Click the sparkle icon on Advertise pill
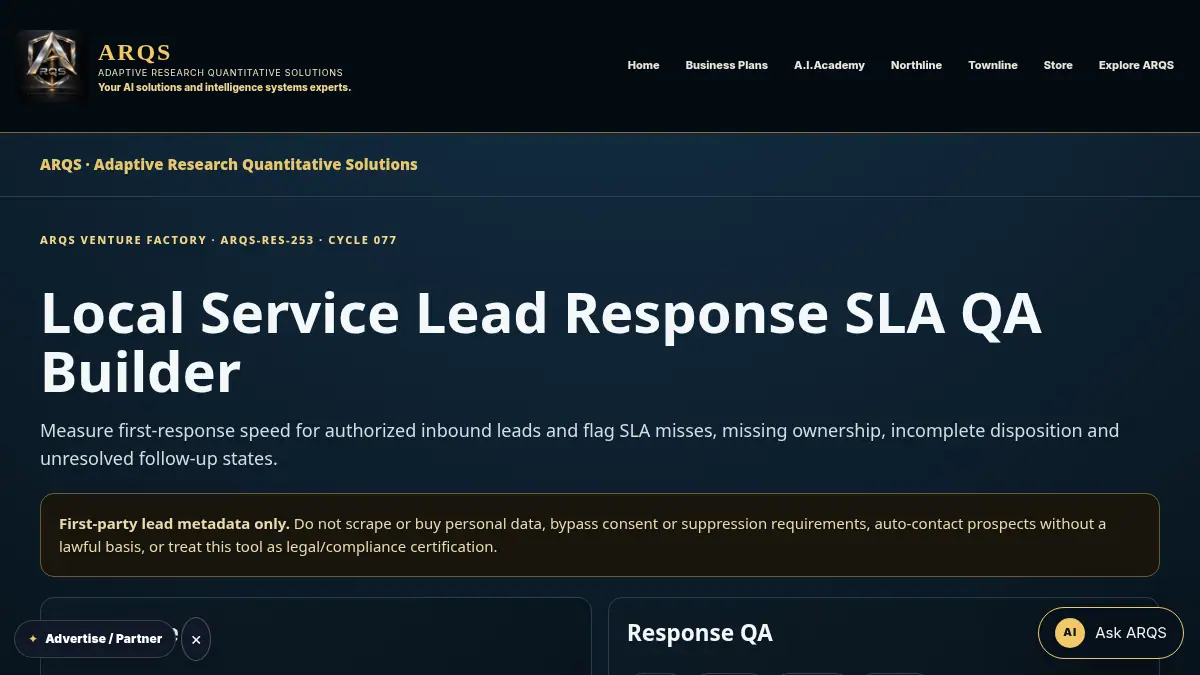Screen dimensions: 1200x675 [x=33, y=639]
